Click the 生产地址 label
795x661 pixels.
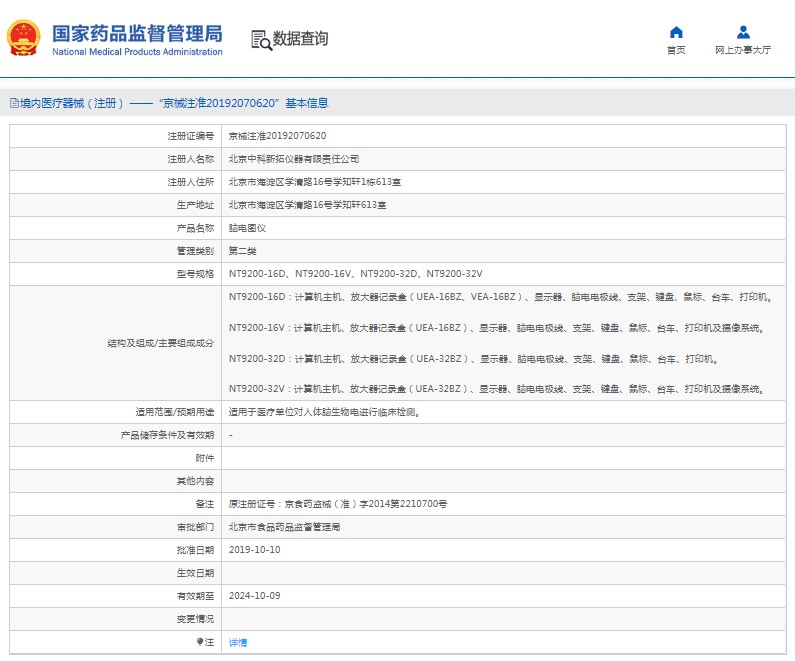pos(195,205)
